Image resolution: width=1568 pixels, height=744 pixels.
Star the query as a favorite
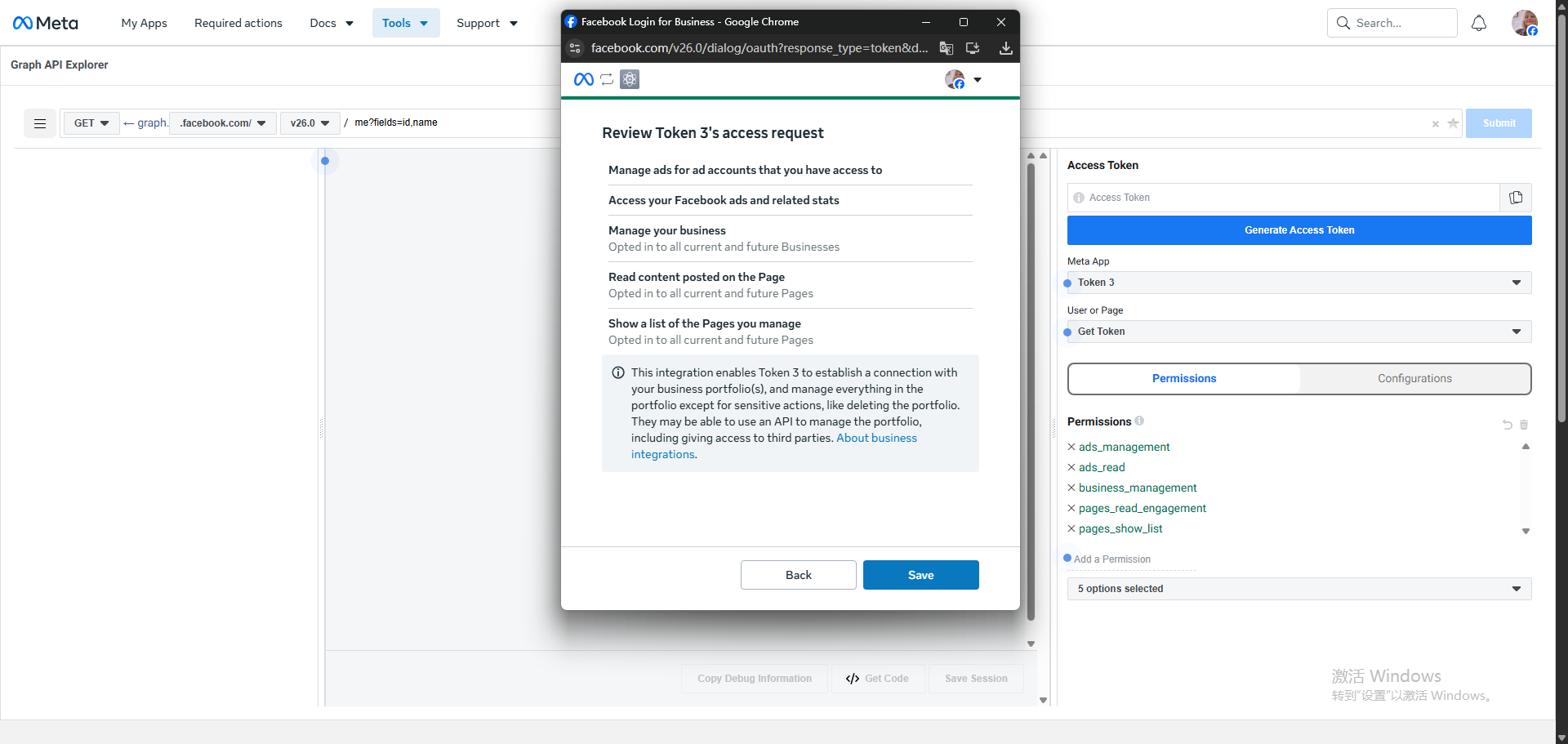[1453, 123]
